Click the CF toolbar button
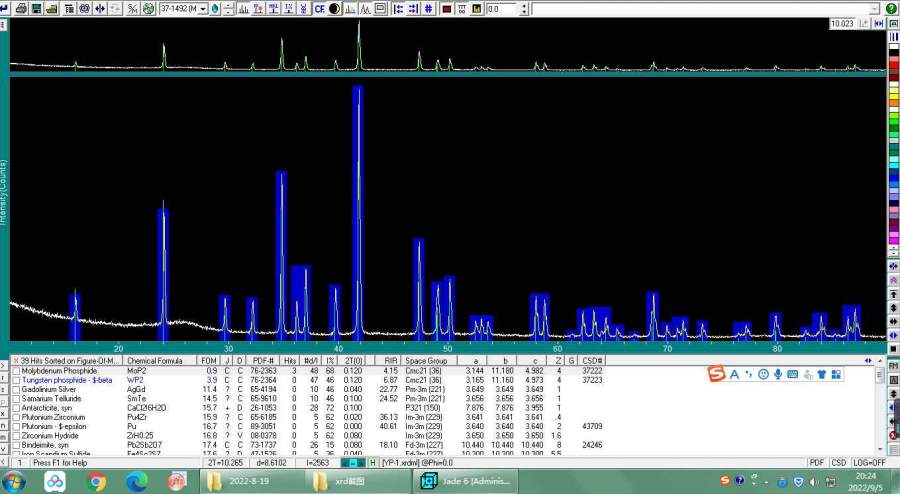The image size is (900, 494). (x=319, y=8)
